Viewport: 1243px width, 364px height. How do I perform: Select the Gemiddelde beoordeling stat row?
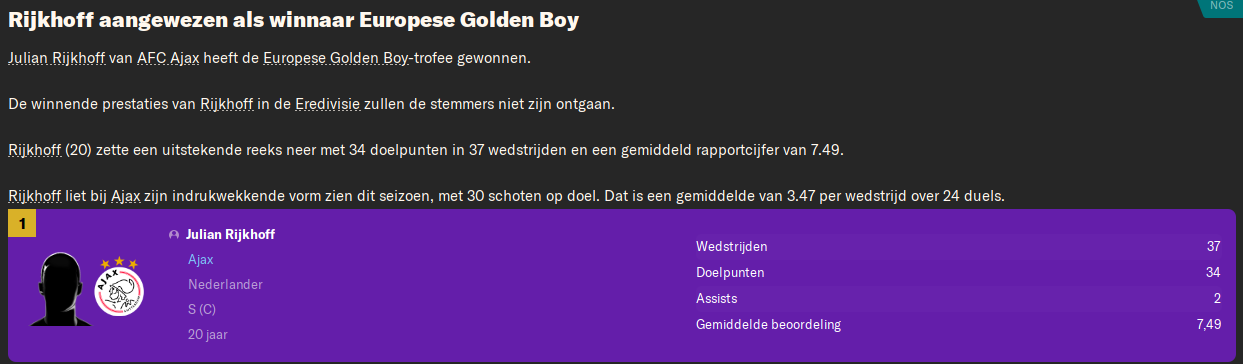pyautogui.click(x=958, y=324)
